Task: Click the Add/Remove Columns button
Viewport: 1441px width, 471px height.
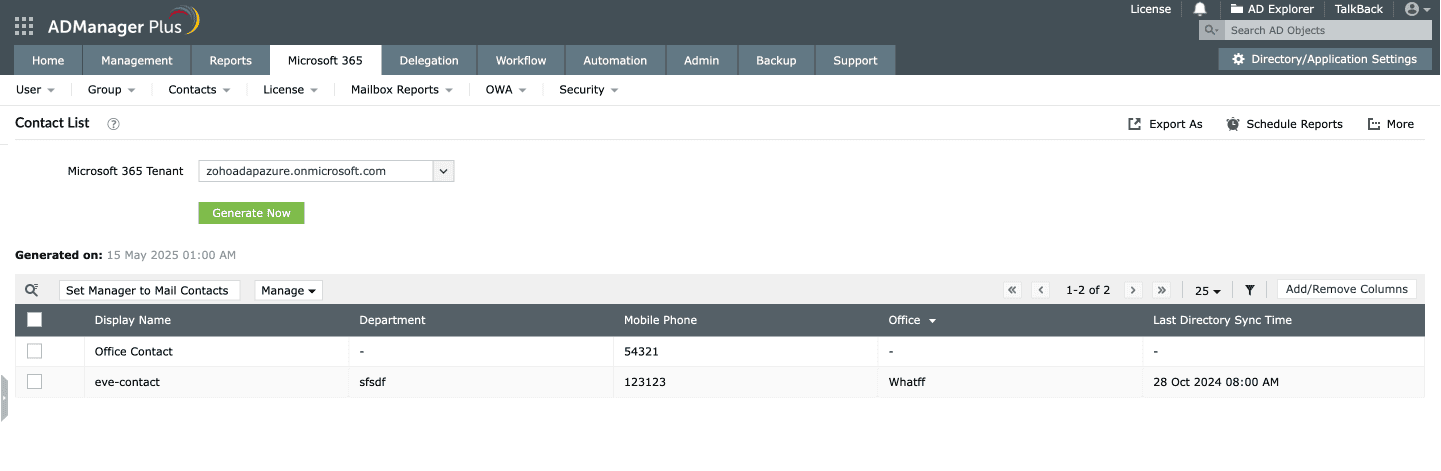Action: coord(1346,289)
